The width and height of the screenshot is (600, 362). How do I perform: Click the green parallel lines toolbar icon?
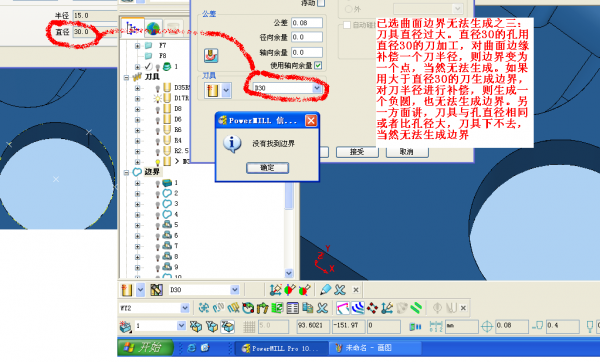point(416,308)
